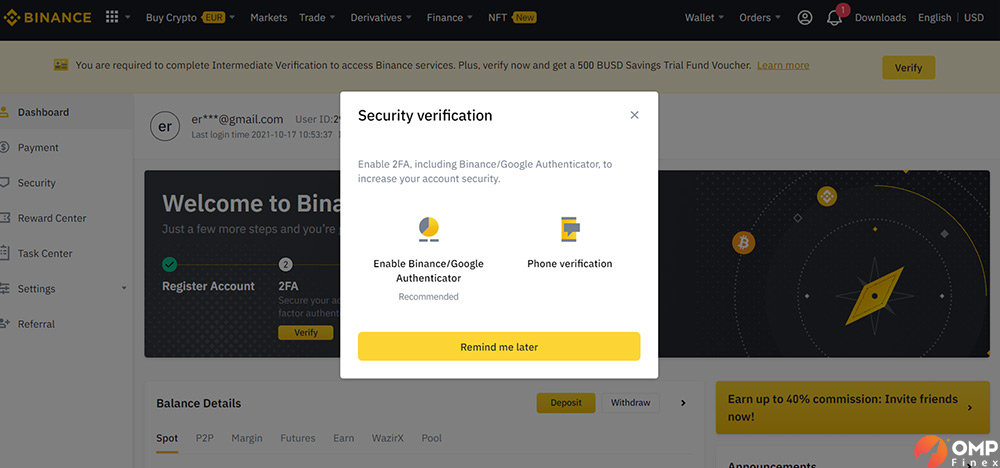The height and width of the screenshot is (468, 1000).
Task: Open the user profile icon
Action: pyautogui.click(x=805, y=18)
